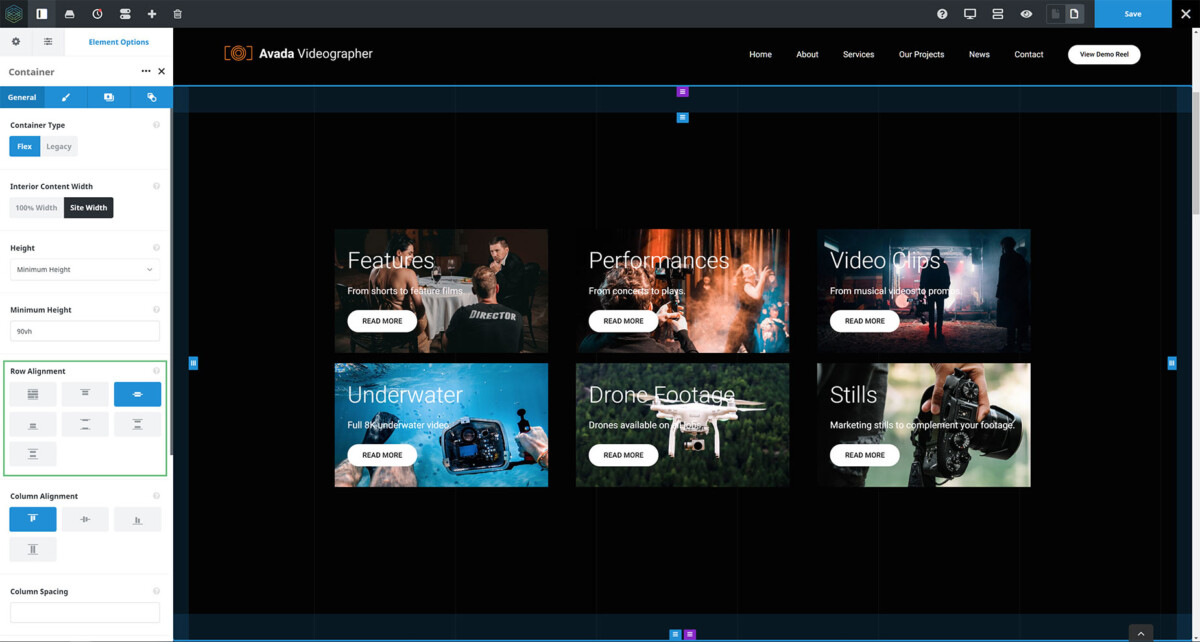Open help using the question mark icon
Viewport: 1200px width, 642px height.
[941, 14]
